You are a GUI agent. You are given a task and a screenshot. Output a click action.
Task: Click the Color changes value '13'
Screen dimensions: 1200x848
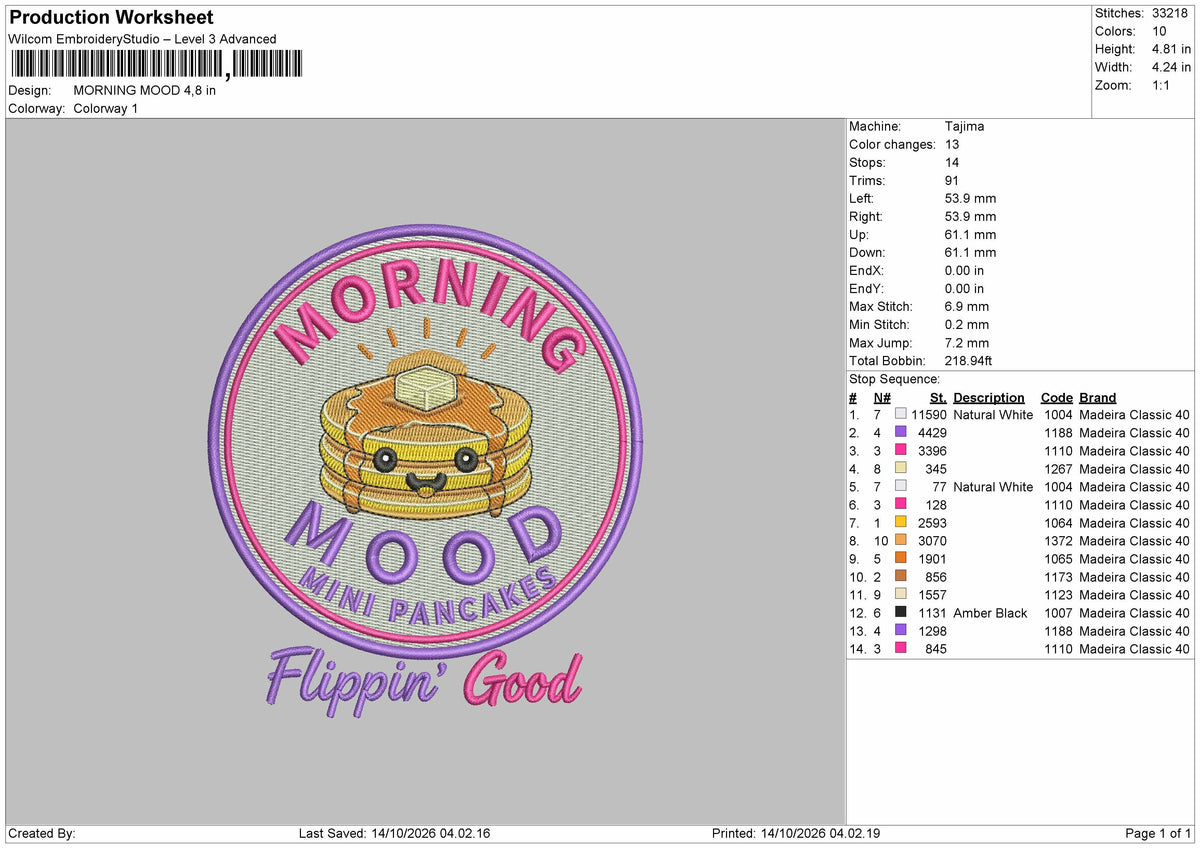pos(952,144)
